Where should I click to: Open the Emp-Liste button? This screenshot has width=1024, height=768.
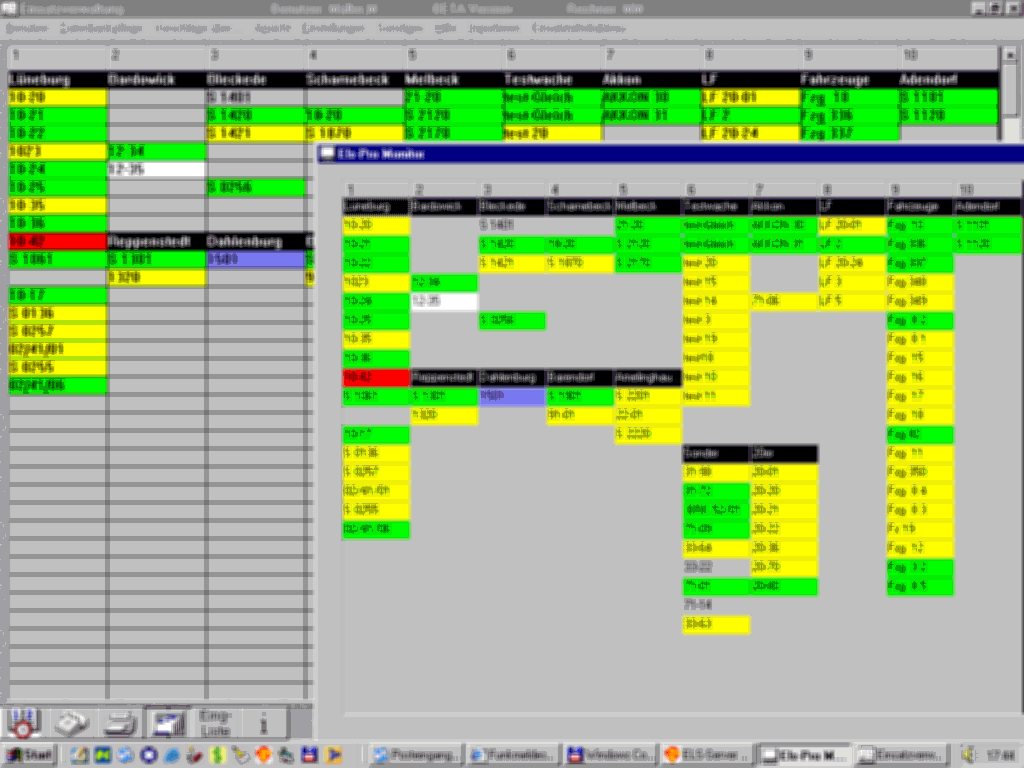pos(216,722)
